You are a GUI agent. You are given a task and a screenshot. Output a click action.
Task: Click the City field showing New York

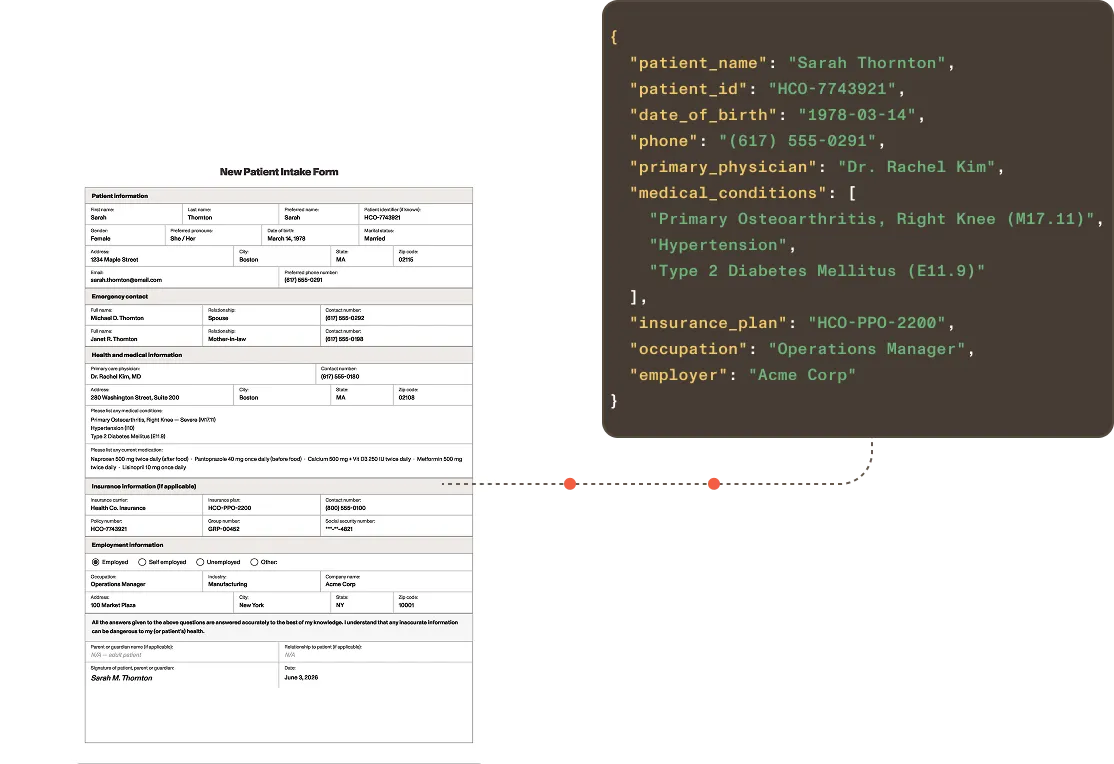click(282, 602)
